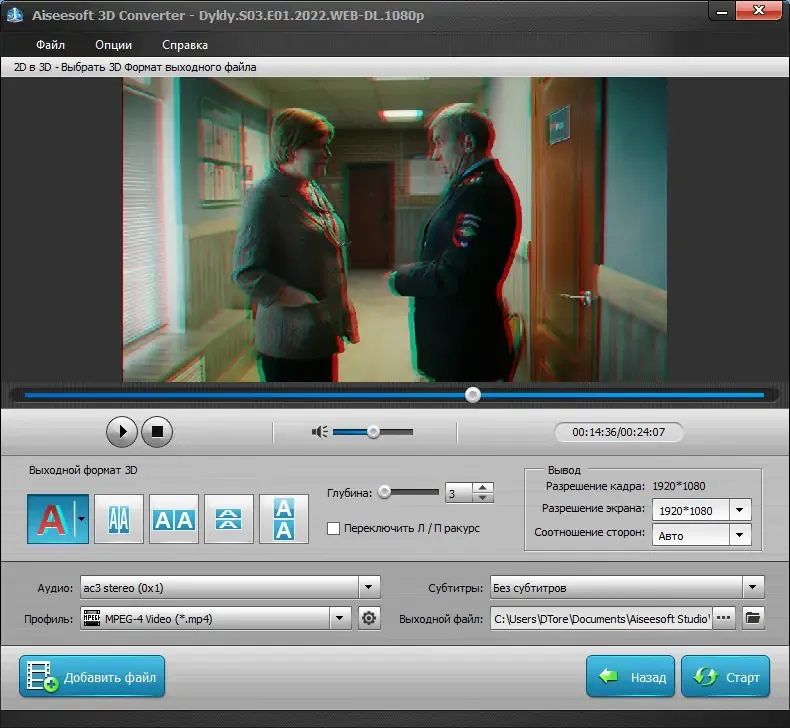790x728 pixels.
Task: Select Side by Side half-width 3D format
Action: click(119, 519)
